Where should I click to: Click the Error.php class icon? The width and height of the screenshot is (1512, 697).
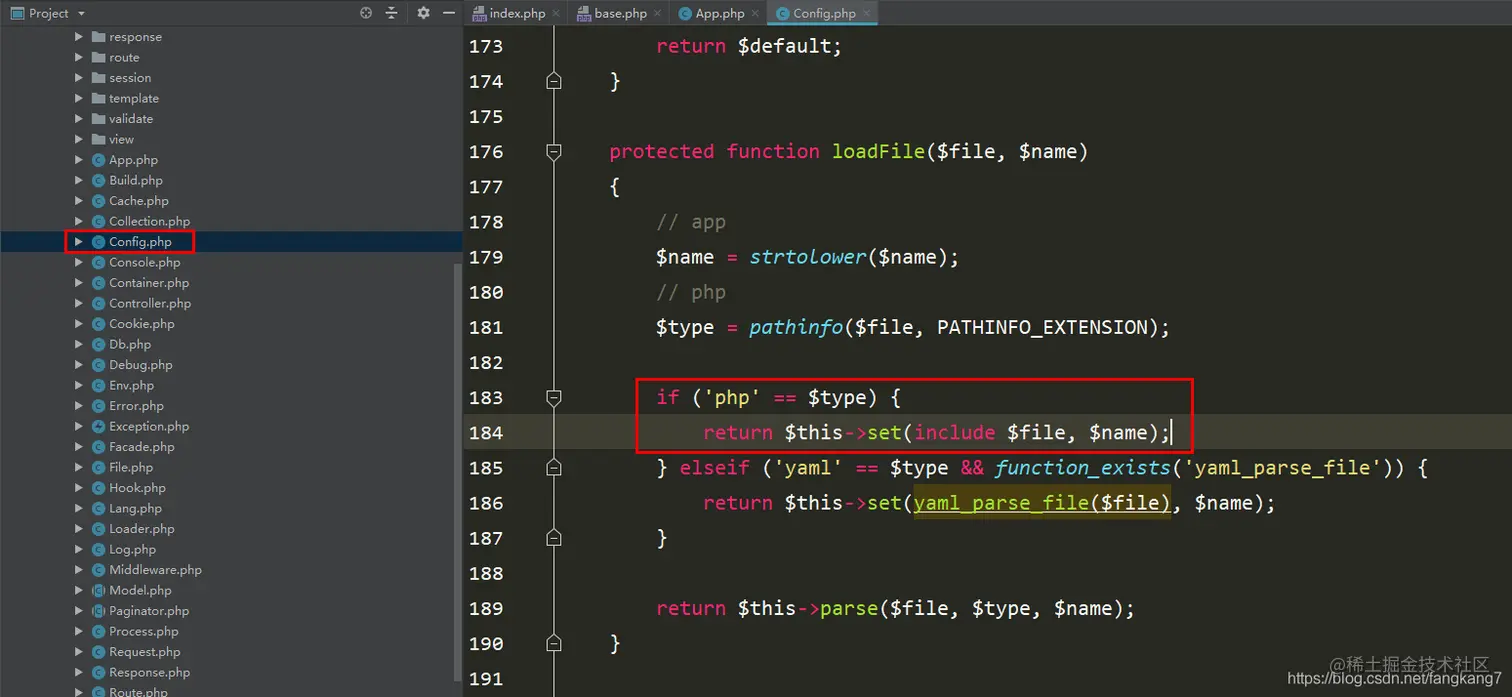point(98,406)
